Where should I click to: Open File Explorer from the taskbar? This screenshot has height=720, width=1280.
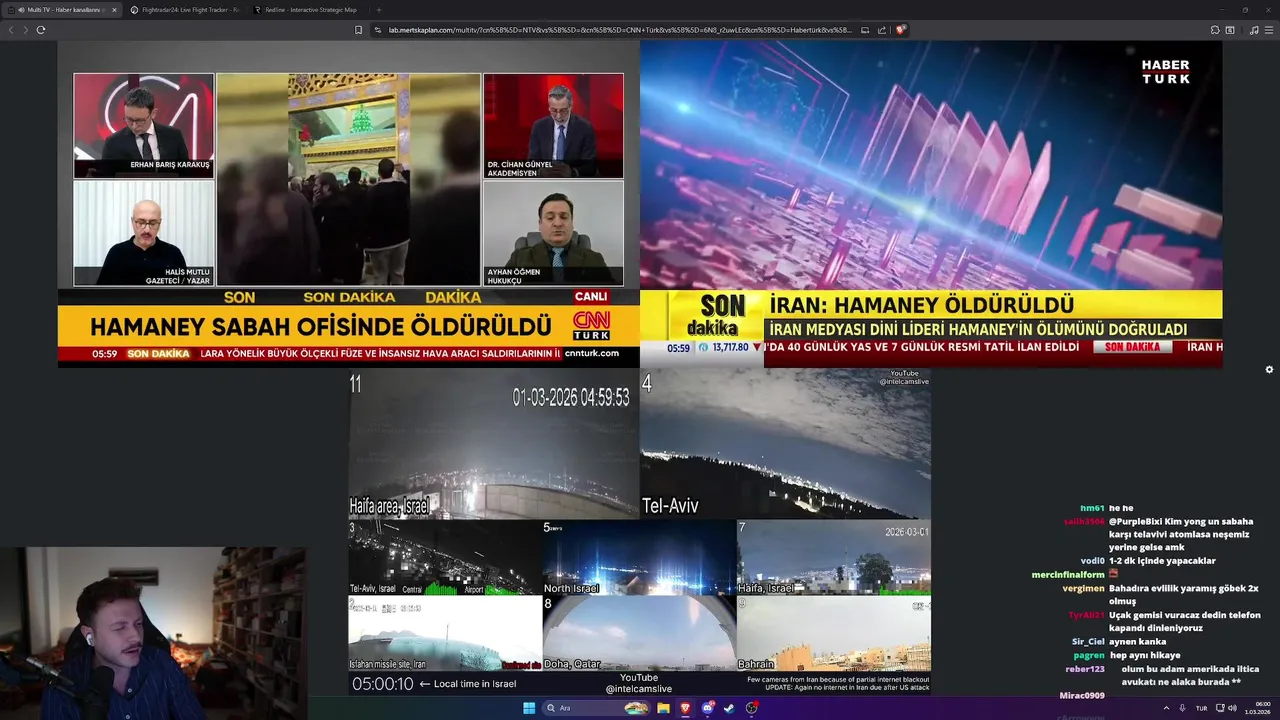pyautogui.click(x=663, y=708)
